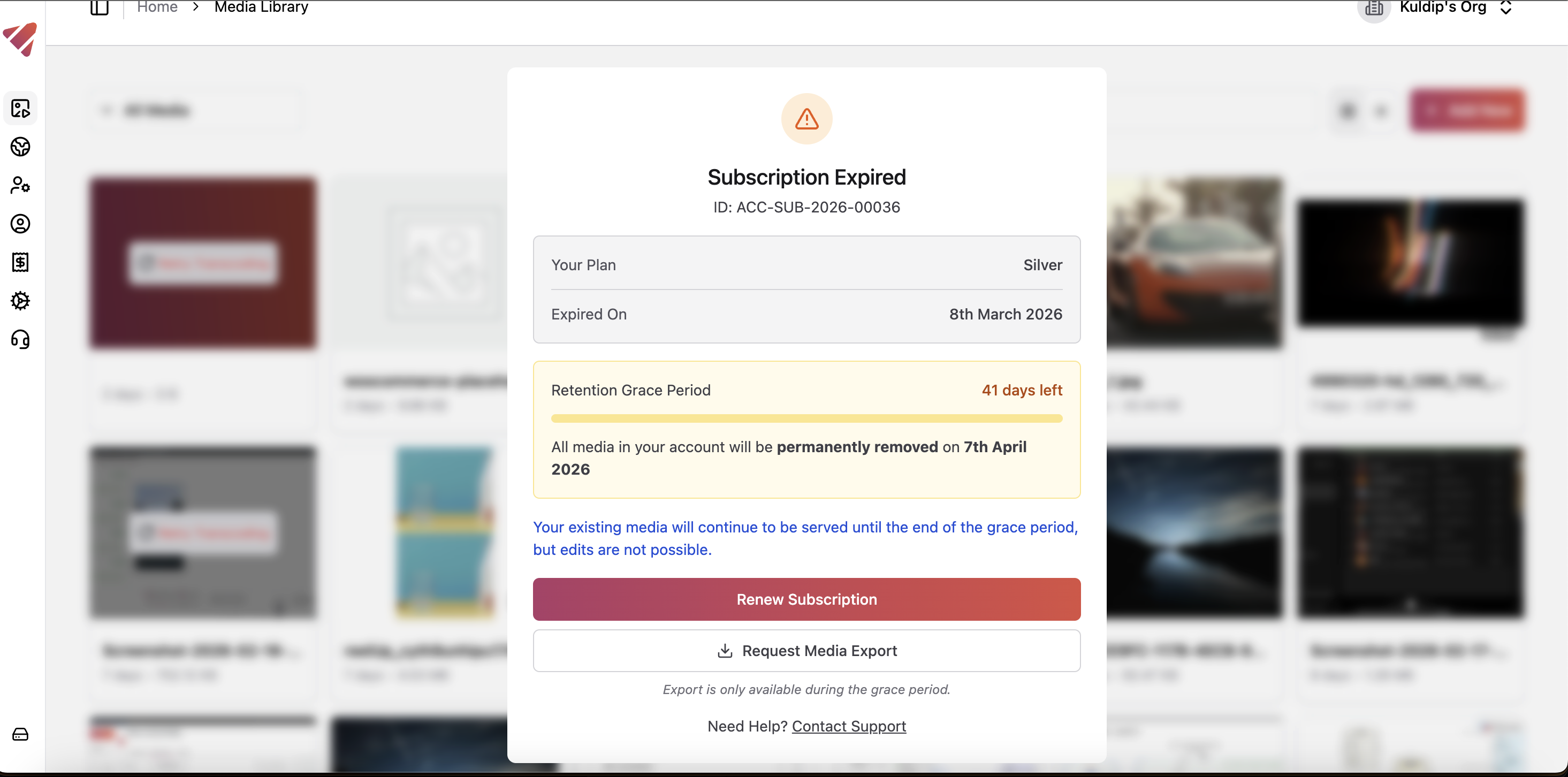Open the user management sidebar icon
1568x777 pixels.
[x=21, y=186]
